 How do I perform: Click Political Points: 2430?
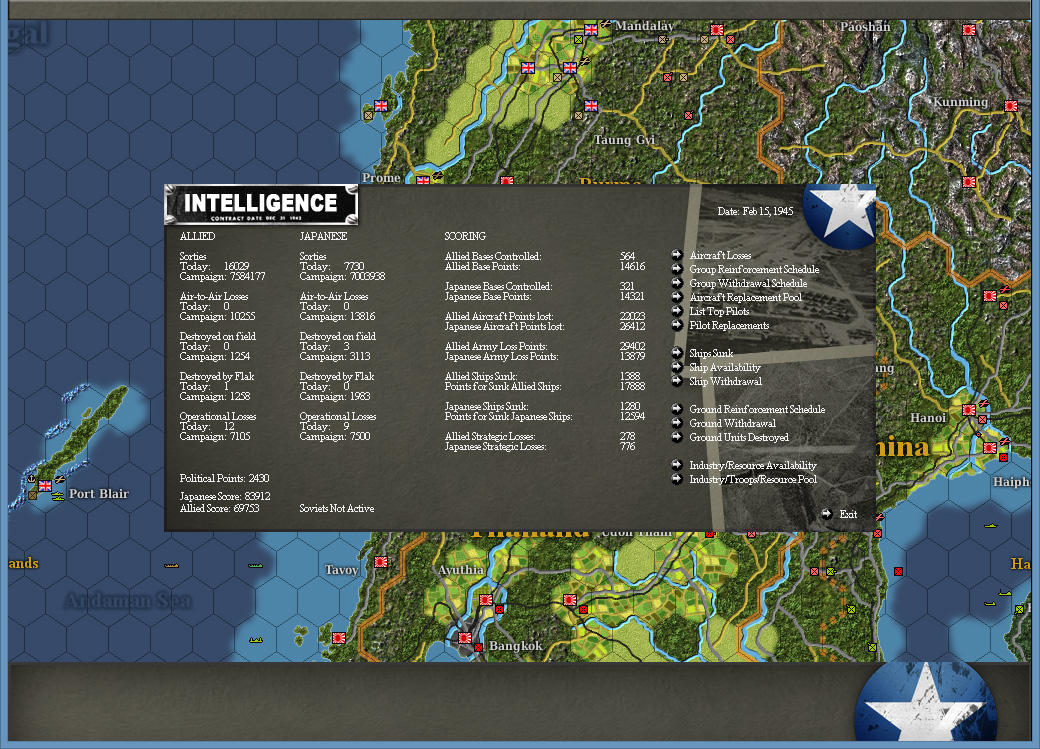pyautogui.click(x=224, y=478)
